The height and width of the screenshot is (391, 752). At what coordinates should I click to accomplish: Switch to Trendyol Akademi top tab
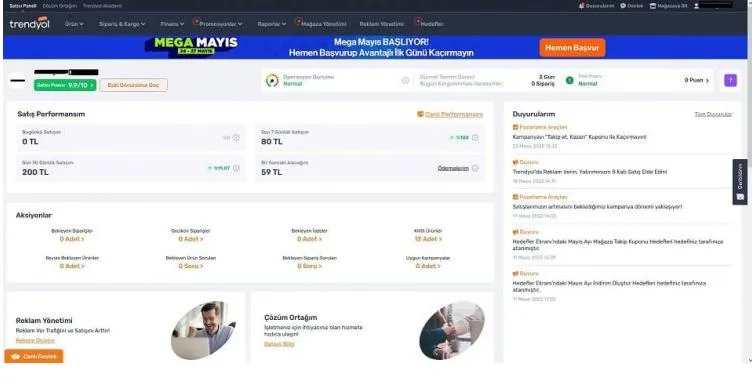[x=102, y=6]
